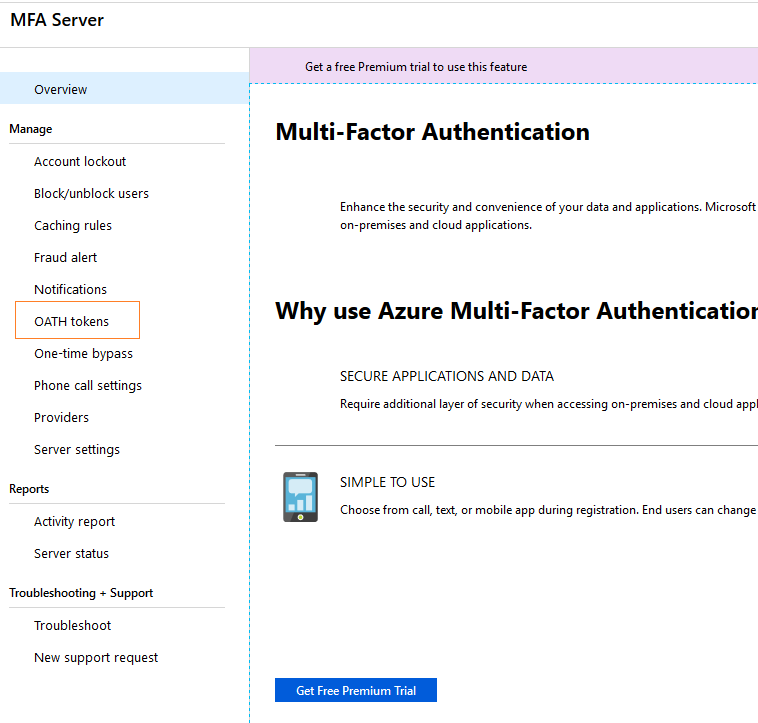
Task: Create a New support request
Action: coord(96,658)
